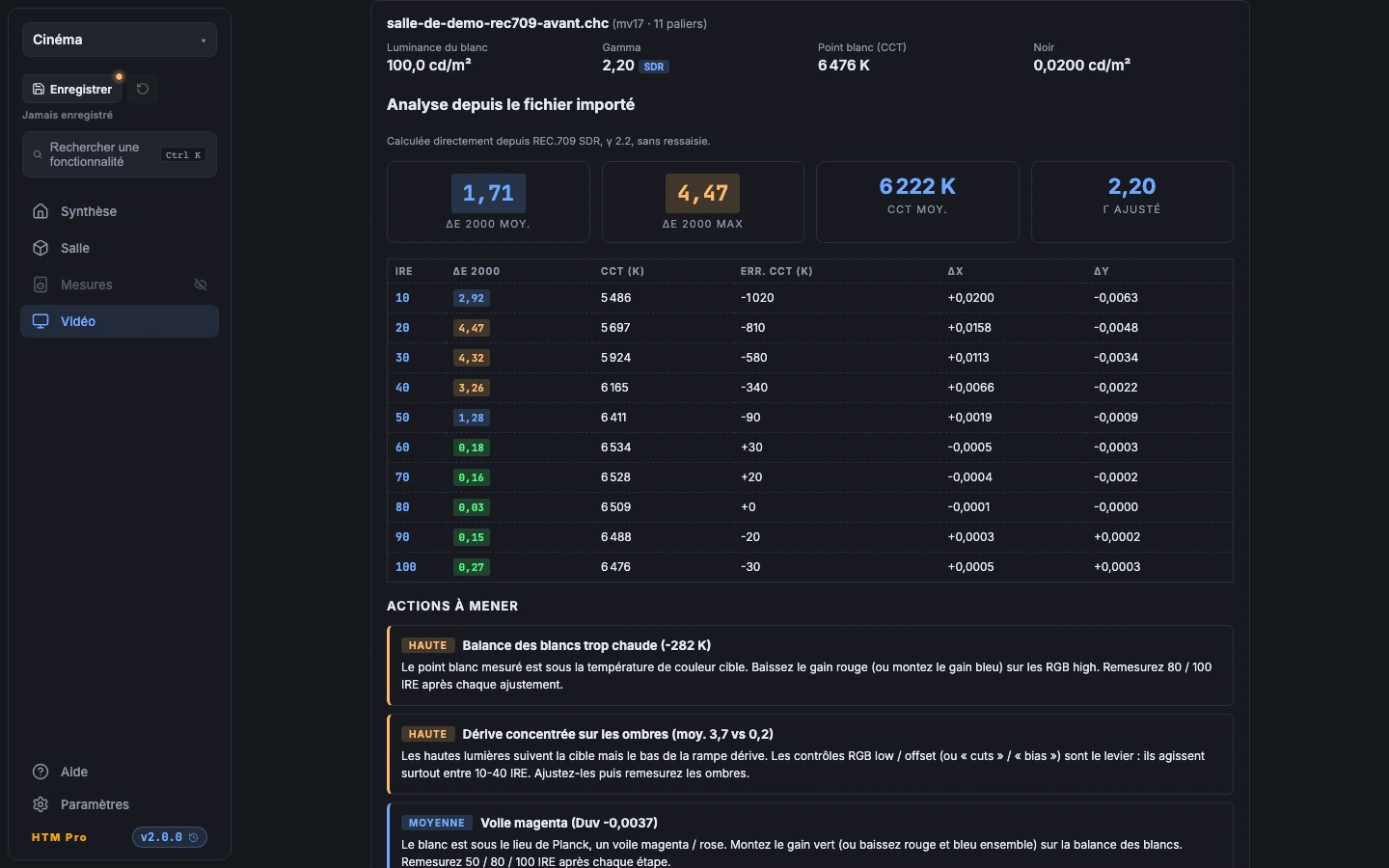Click the revert icon beside Enregistrer
The width and height of the screenshot is (1389, 868).
pos(143,89)
